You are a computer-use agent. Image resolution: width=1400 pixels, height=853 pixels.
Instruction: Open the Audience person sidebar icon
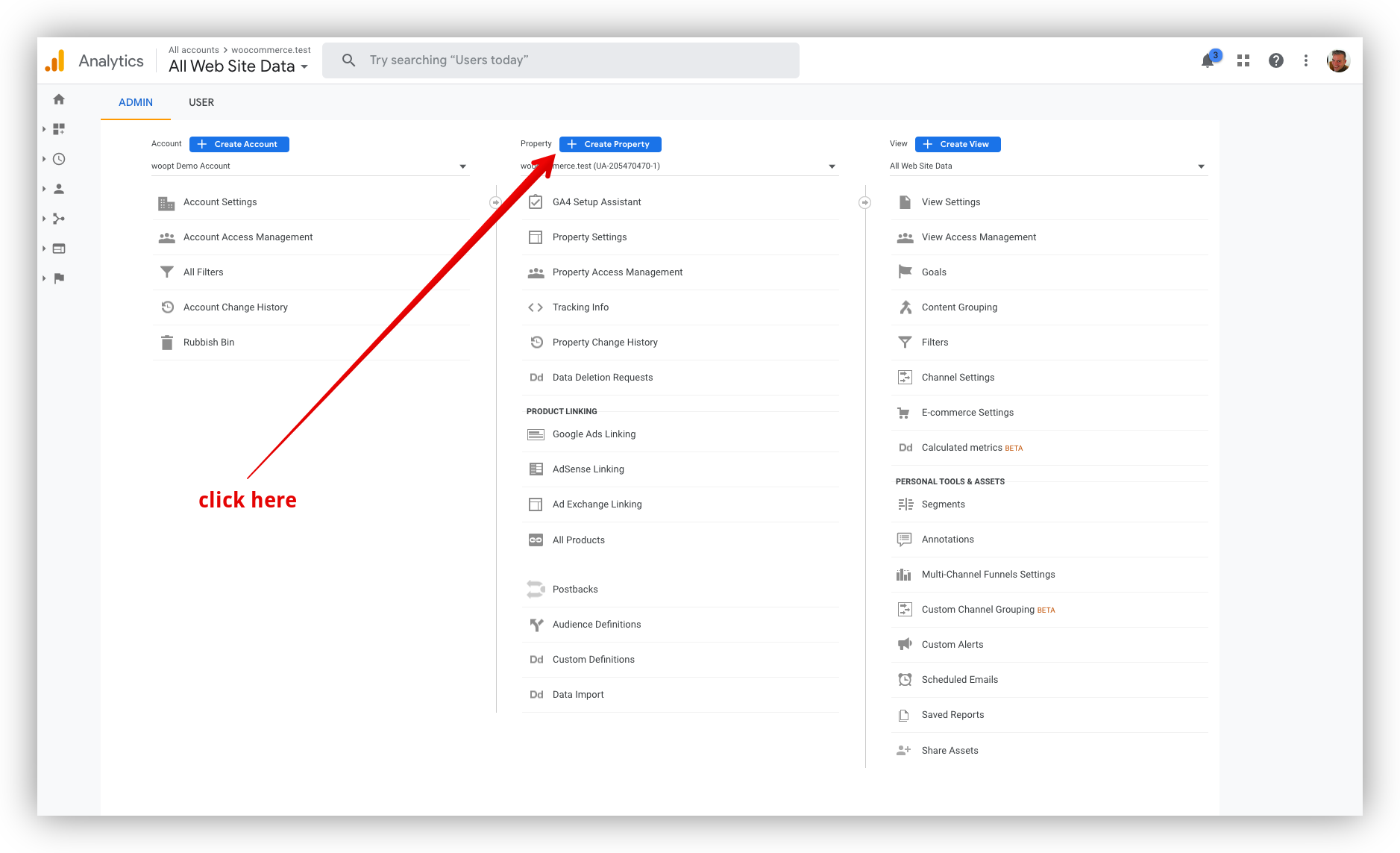coord(59,189)
